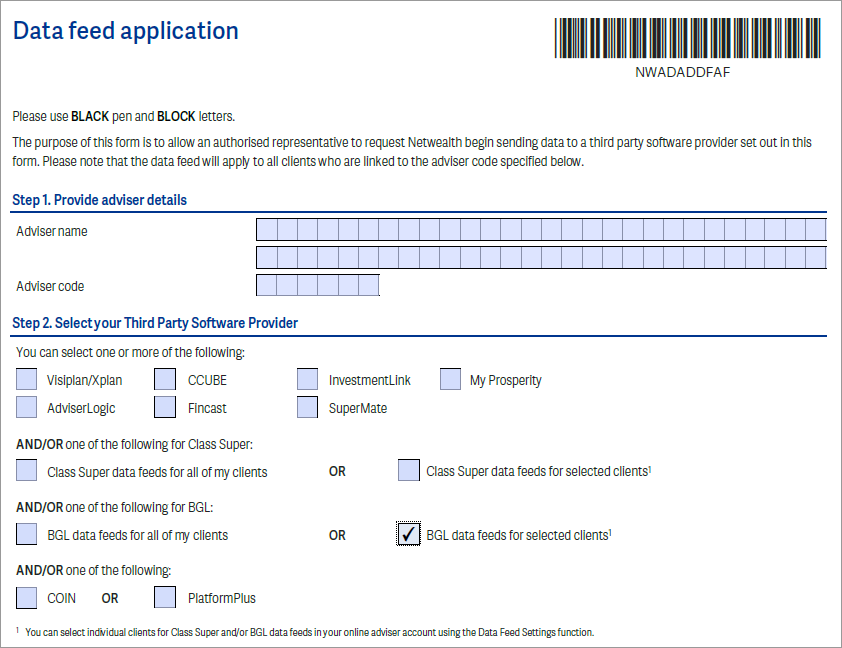Tick the PlatformPlus checkbox
Viewport: 842px width, 648px height.
point(164,597)
